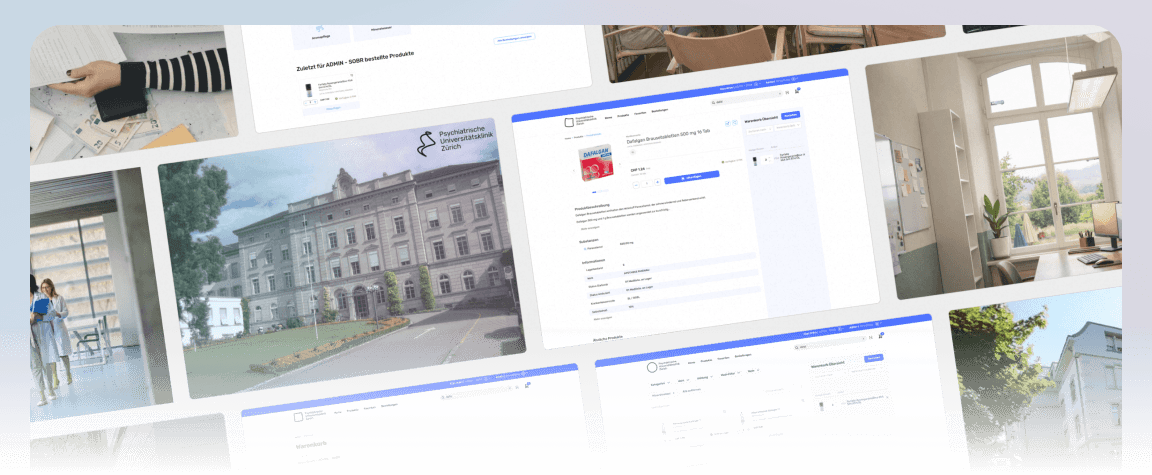The height and width of the screenshot is (475, 1152).
Task: Expand Kategorien filter on product list screen
Action: click(x=660, y=384)
